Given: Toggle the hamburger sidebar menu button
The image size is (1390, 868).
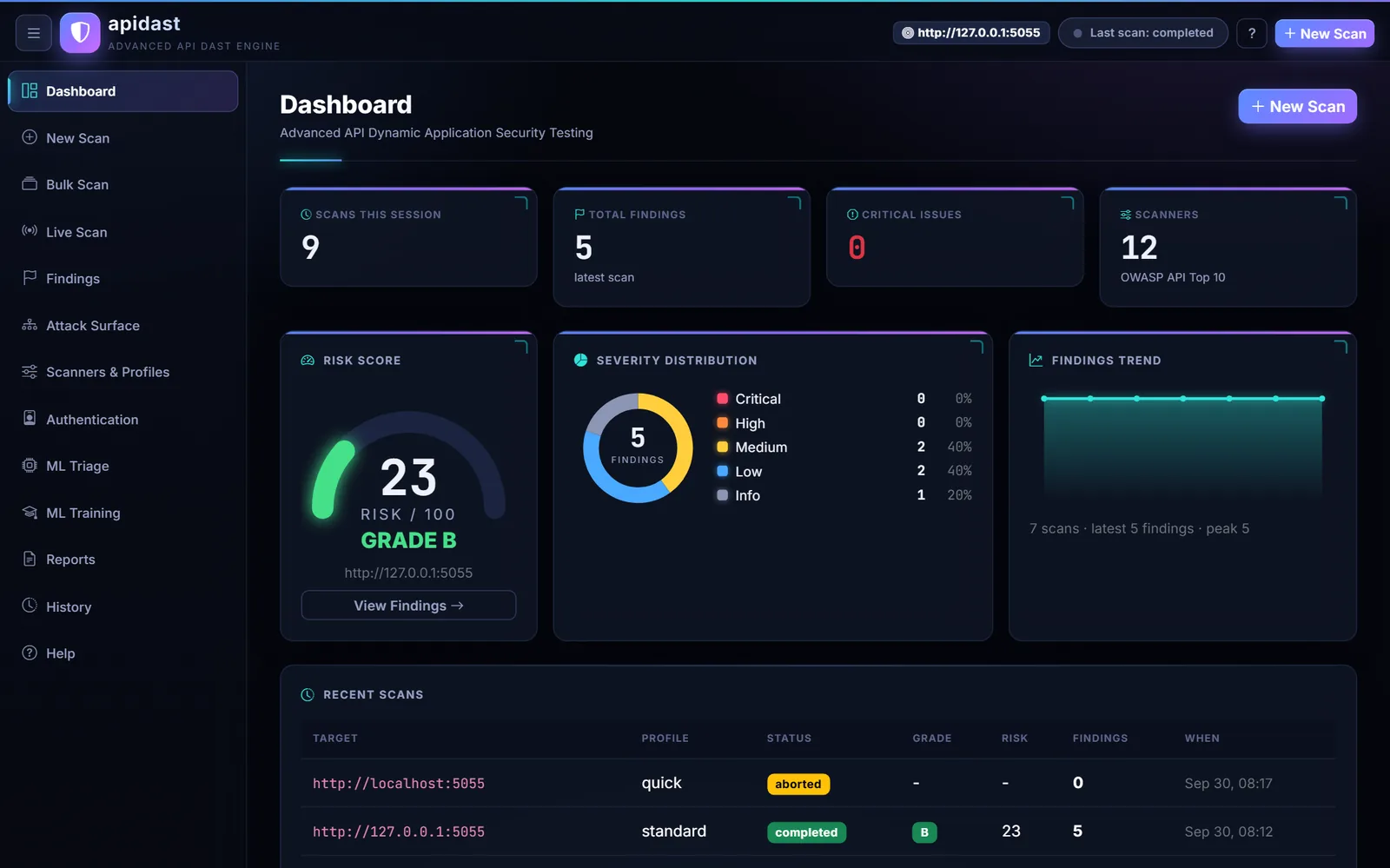Looking at the screenshot, I should 34,33.
